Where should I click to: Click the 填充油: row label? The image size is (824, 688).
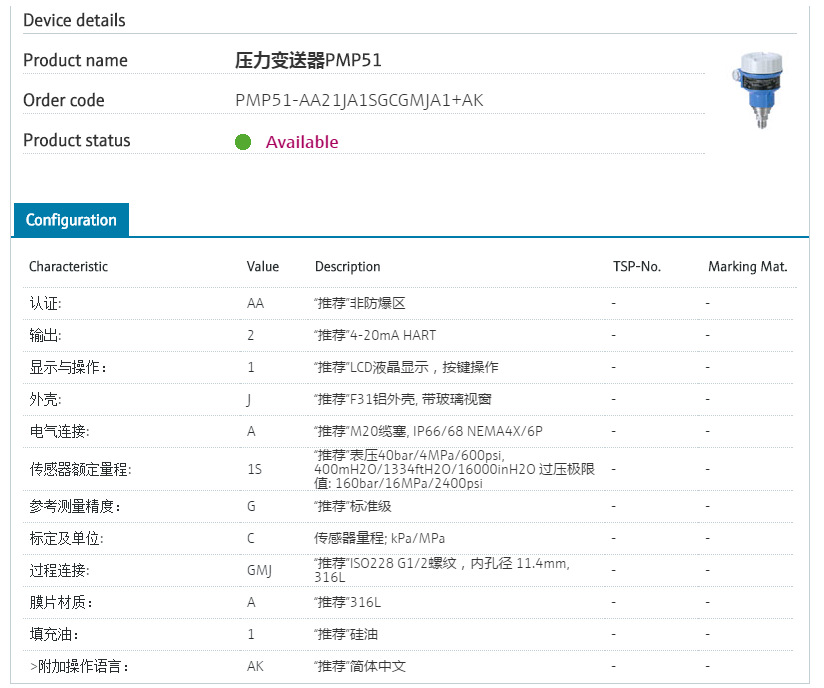[x=54, y=634]
